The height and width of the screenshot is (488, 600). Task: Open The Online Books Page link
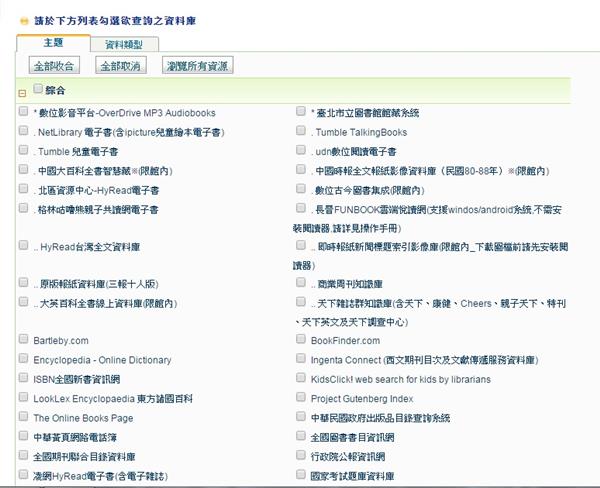coord(83,417)
